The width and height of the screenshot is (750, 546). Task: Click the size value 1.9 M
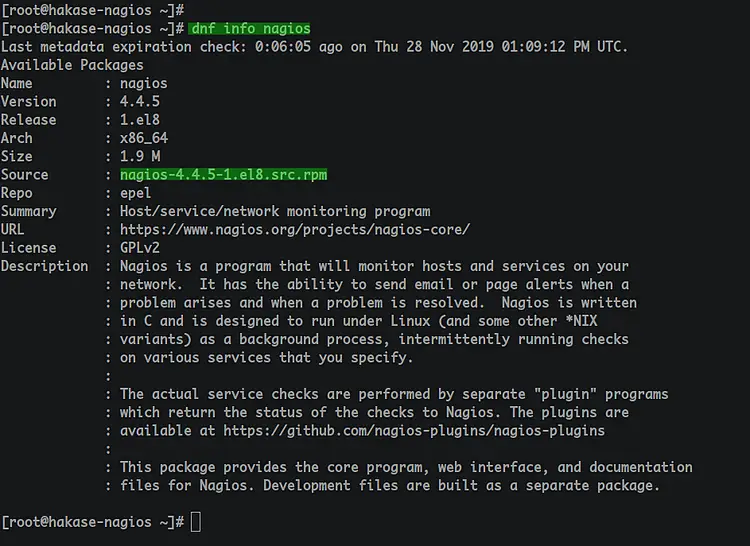click(140, 156)
